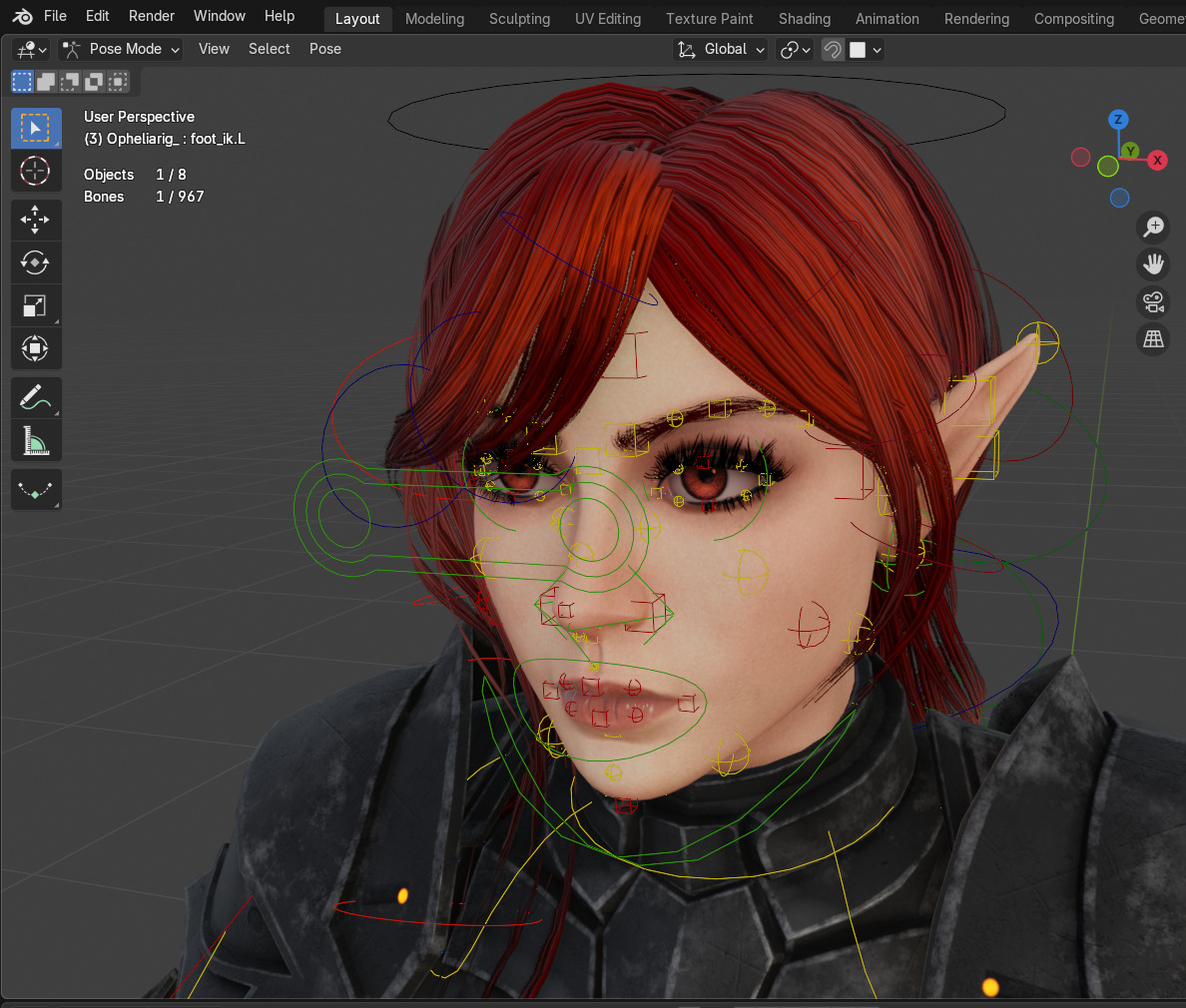Switch to the Texture Paint workspace tab
This screenshot has width=1186, height=1008.
(710, 19)
